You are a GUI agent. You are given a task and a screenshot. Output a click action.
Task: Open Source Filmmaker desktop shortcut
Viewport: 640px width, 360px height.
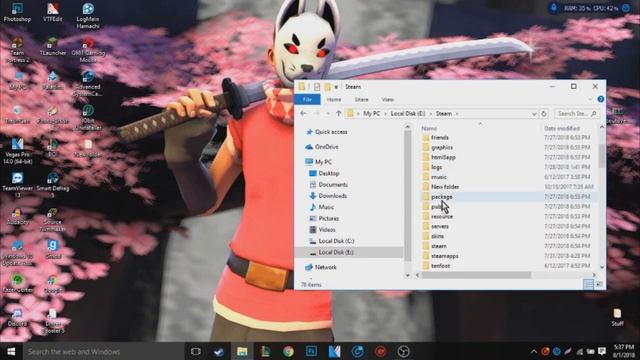[x=53, y=219]
